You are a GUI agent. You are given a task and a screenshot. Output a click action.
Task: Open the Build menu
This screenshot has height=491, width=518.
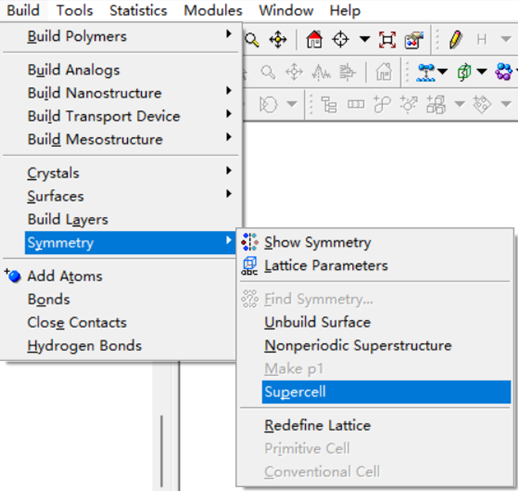tap(23, 10)
